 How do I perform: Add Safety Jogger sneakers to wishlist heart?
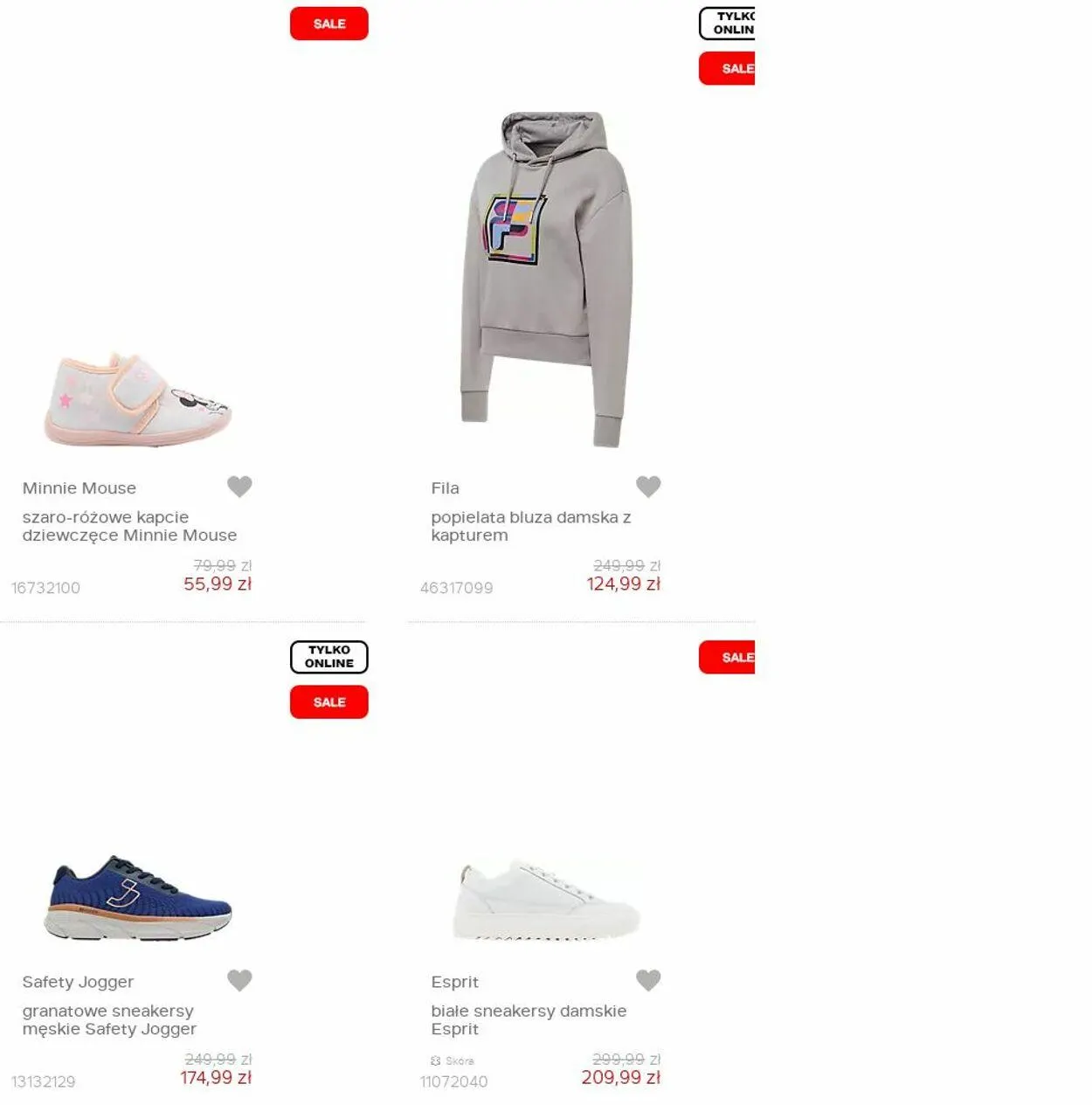tap(239, 981)
